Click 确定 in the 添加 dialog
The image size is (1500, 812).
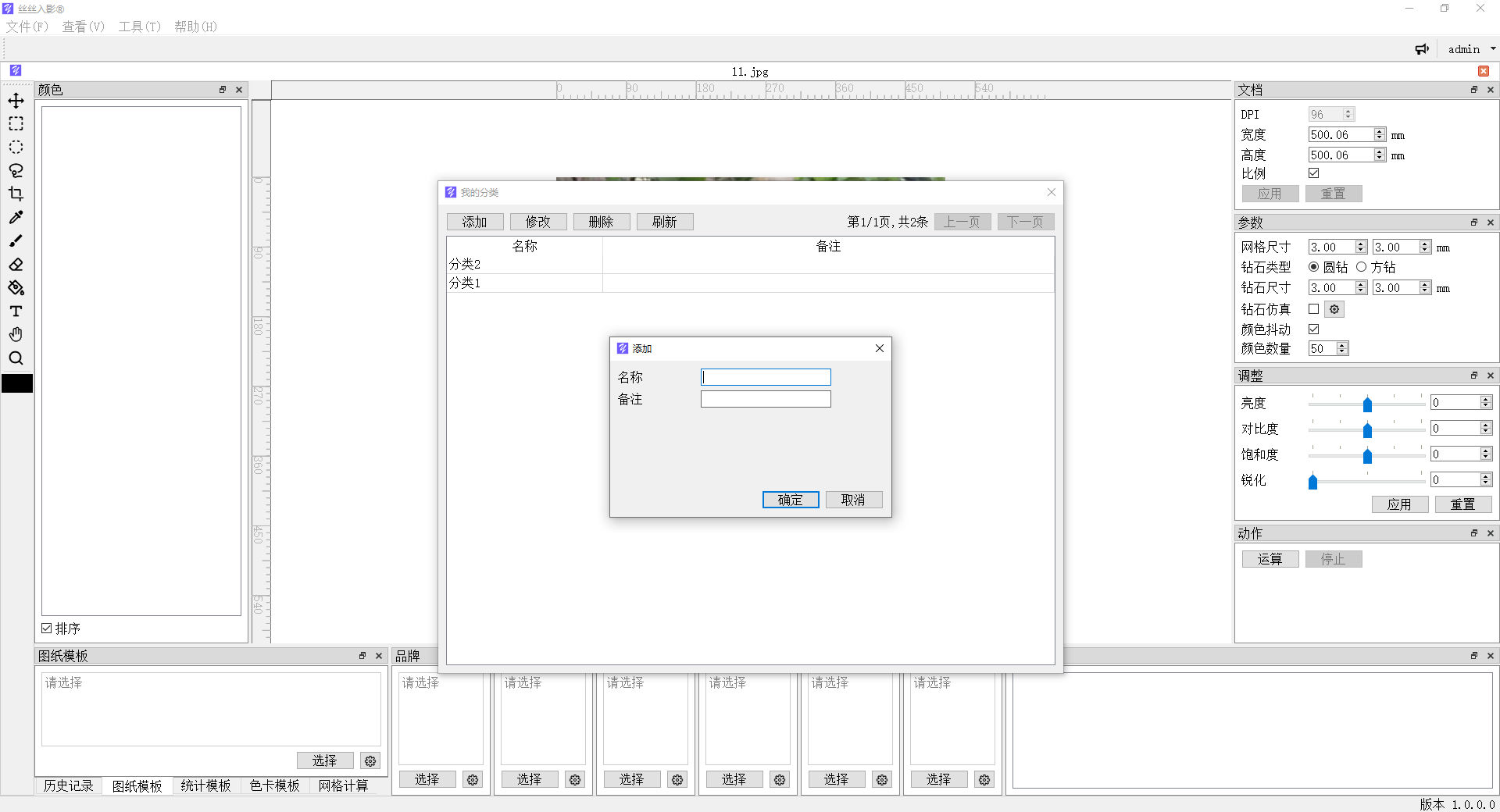[790, 500]
